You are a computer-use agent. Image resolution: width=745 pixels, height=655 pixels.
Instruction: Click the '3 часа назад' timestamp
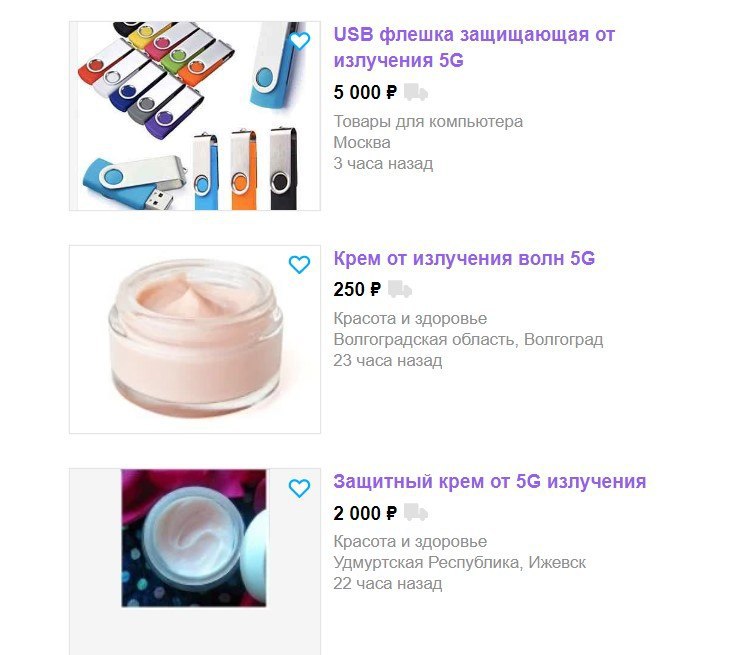tap(383, 163)
